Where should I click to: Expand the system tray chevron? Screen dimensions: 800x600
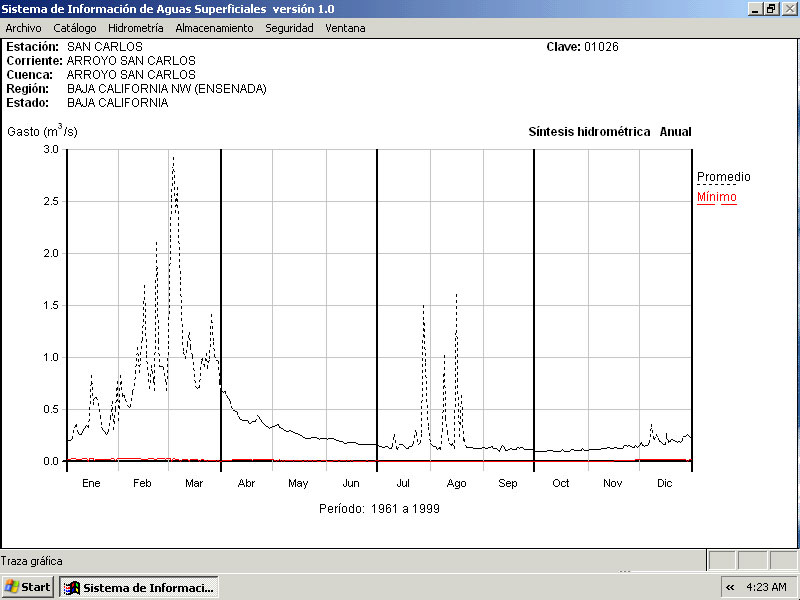point(730,587)
